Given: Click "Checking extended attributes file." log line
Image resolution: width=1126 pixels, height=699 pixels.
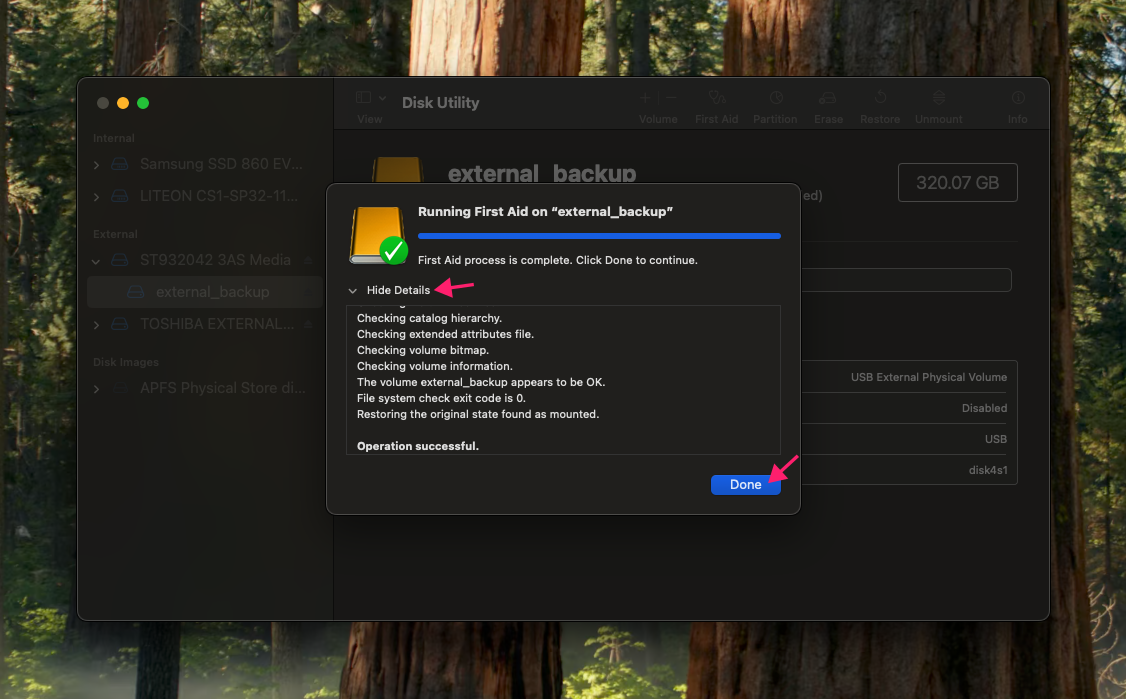Looking at the screenshot, I should coord(445,334).
